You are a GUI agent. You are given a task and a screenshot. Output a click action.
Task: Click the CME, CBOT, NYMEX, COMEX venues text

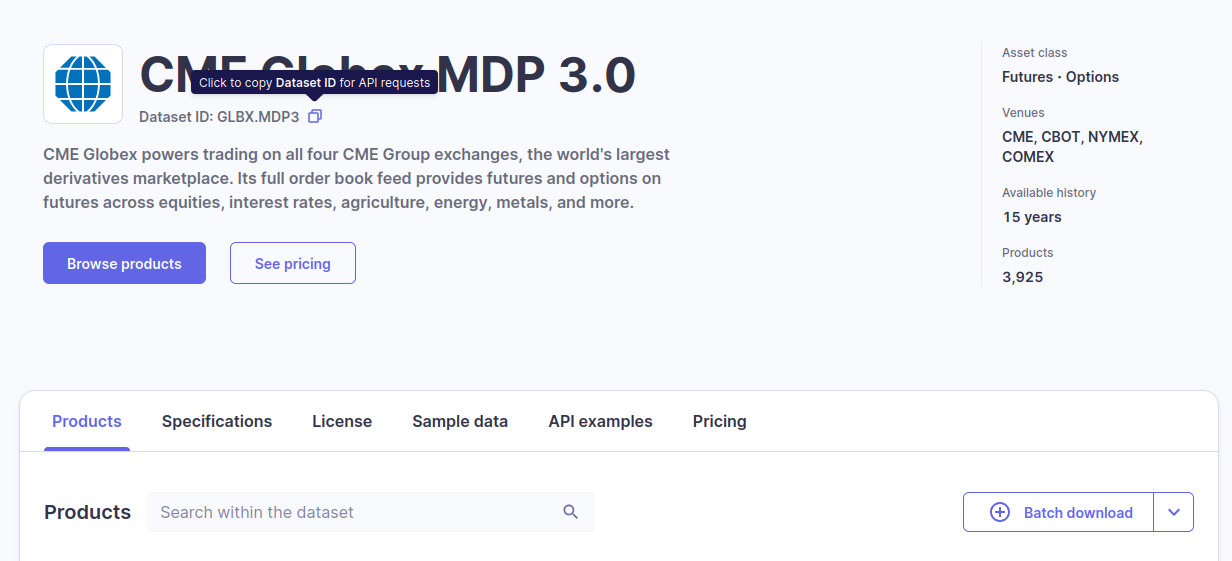[1072, 147]
